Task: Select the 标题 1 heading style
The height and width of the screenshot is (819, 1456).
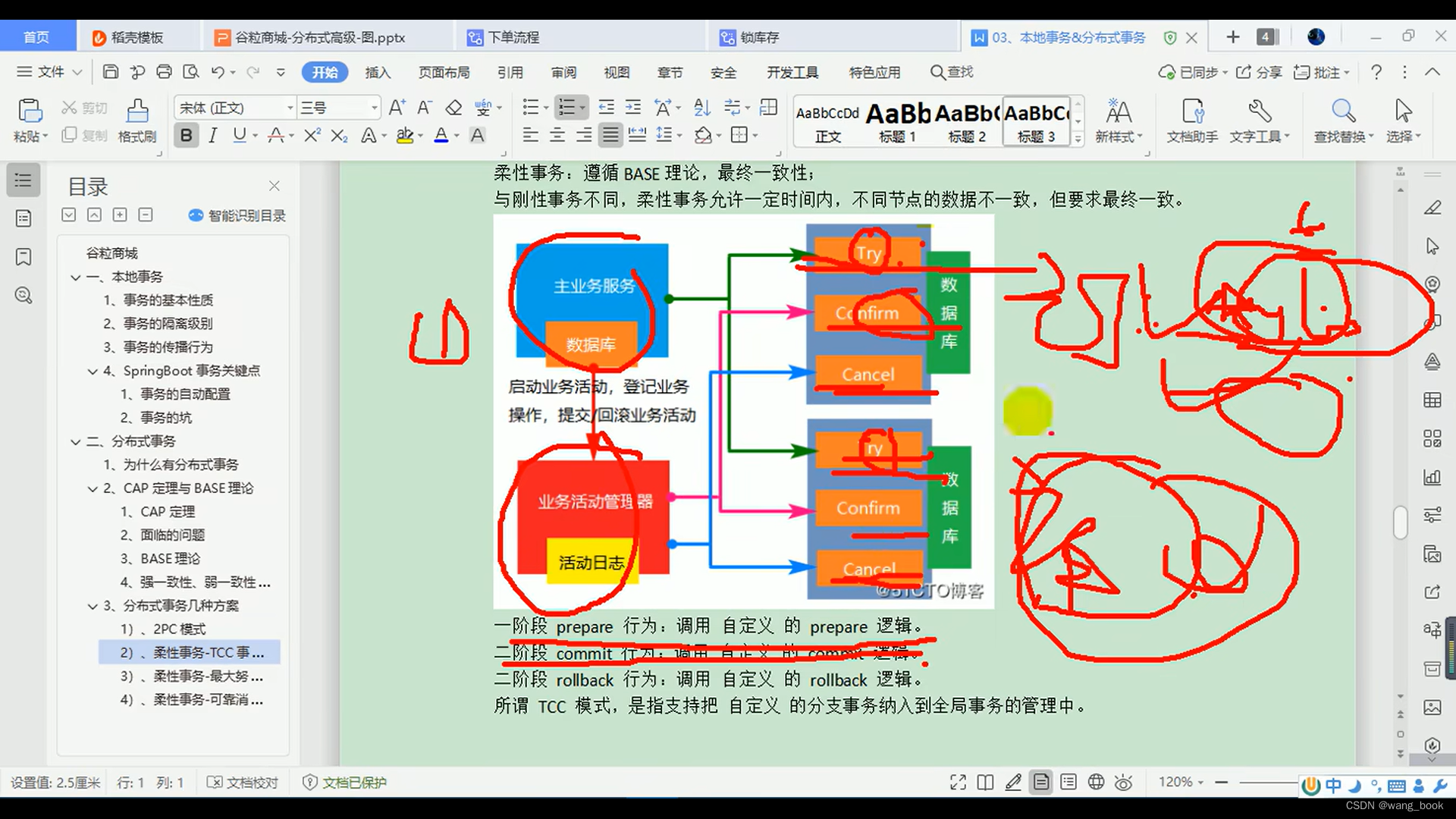Action: click(x=898, y=121)
